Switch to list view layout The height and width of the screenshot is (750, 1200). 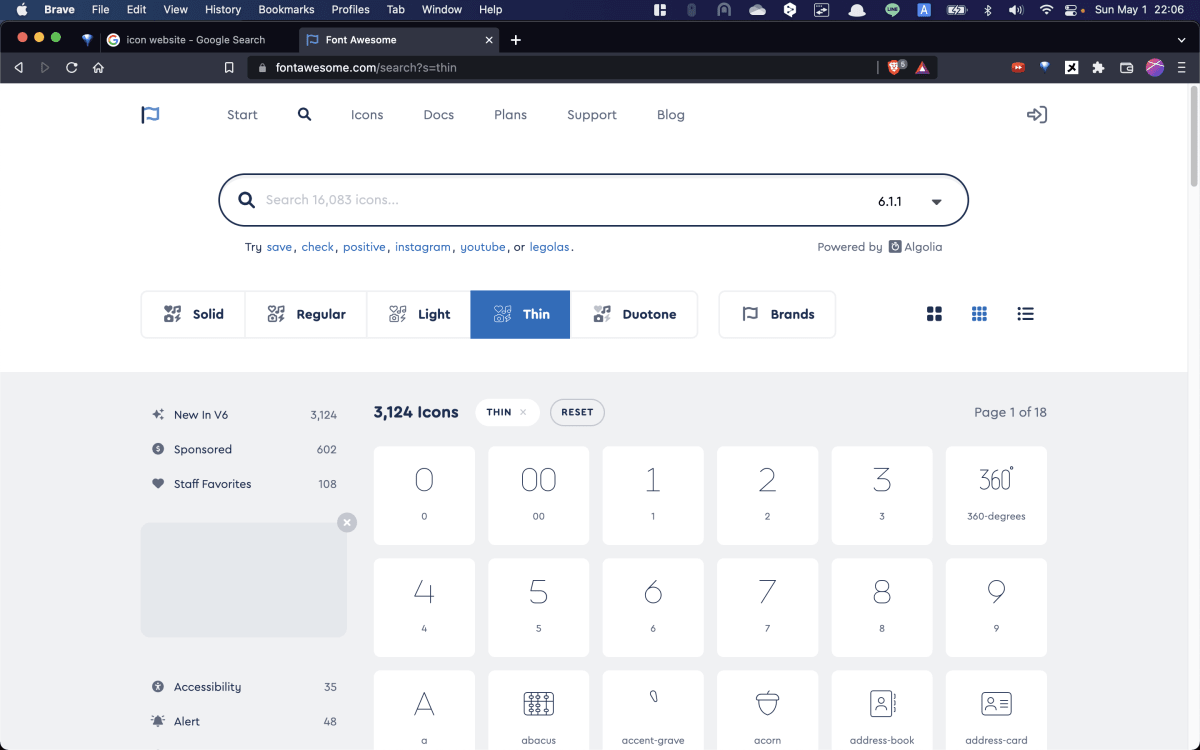(1025, 314)
